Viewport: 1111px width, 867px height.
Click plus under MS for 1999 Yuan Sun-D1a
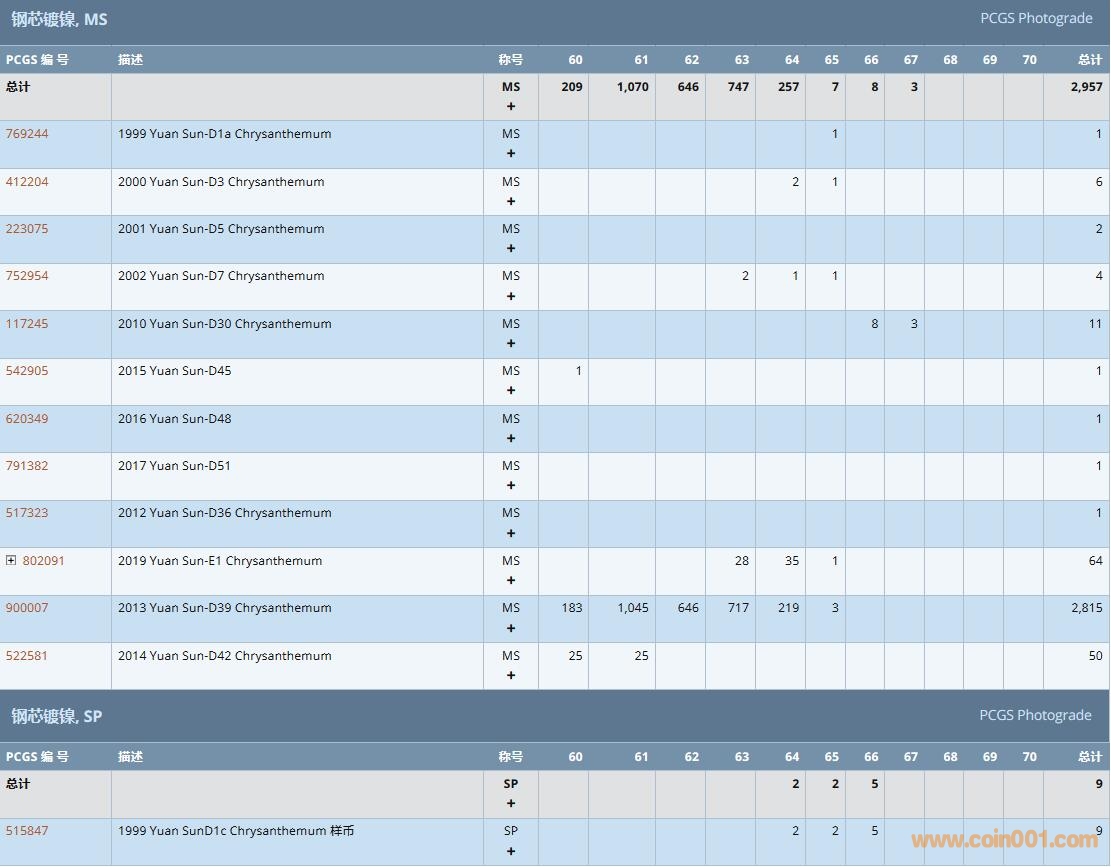tap(511, 154)
